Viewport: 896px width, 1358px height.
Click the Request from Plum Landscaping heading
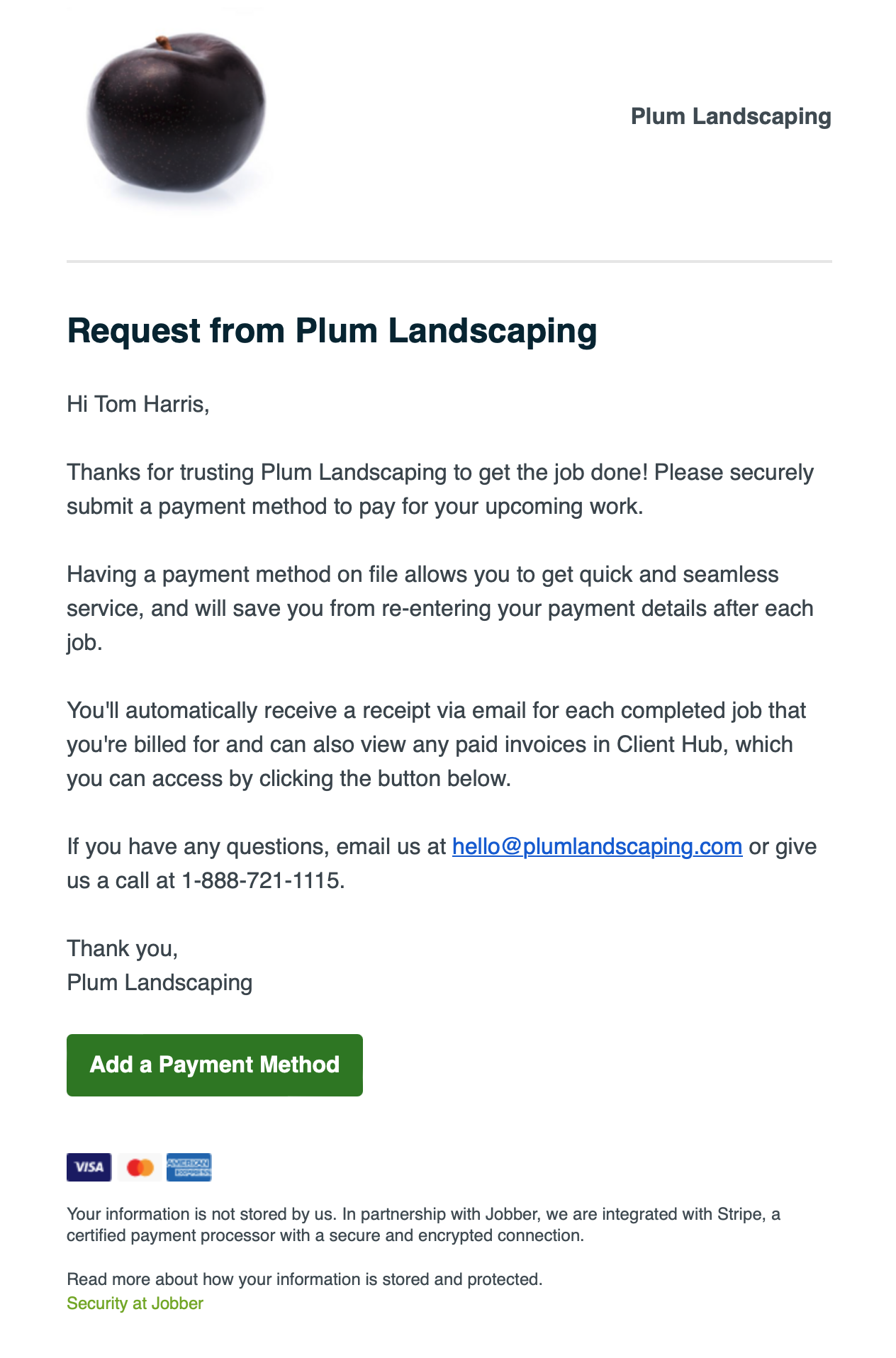click(x=332, y=331)
